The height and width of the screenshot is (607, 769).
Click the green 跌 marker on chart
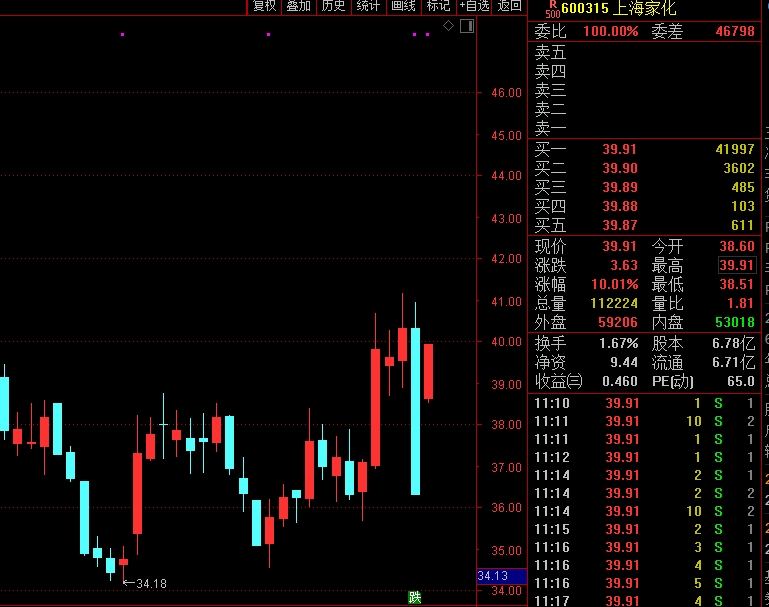click(x=414, y=597)
